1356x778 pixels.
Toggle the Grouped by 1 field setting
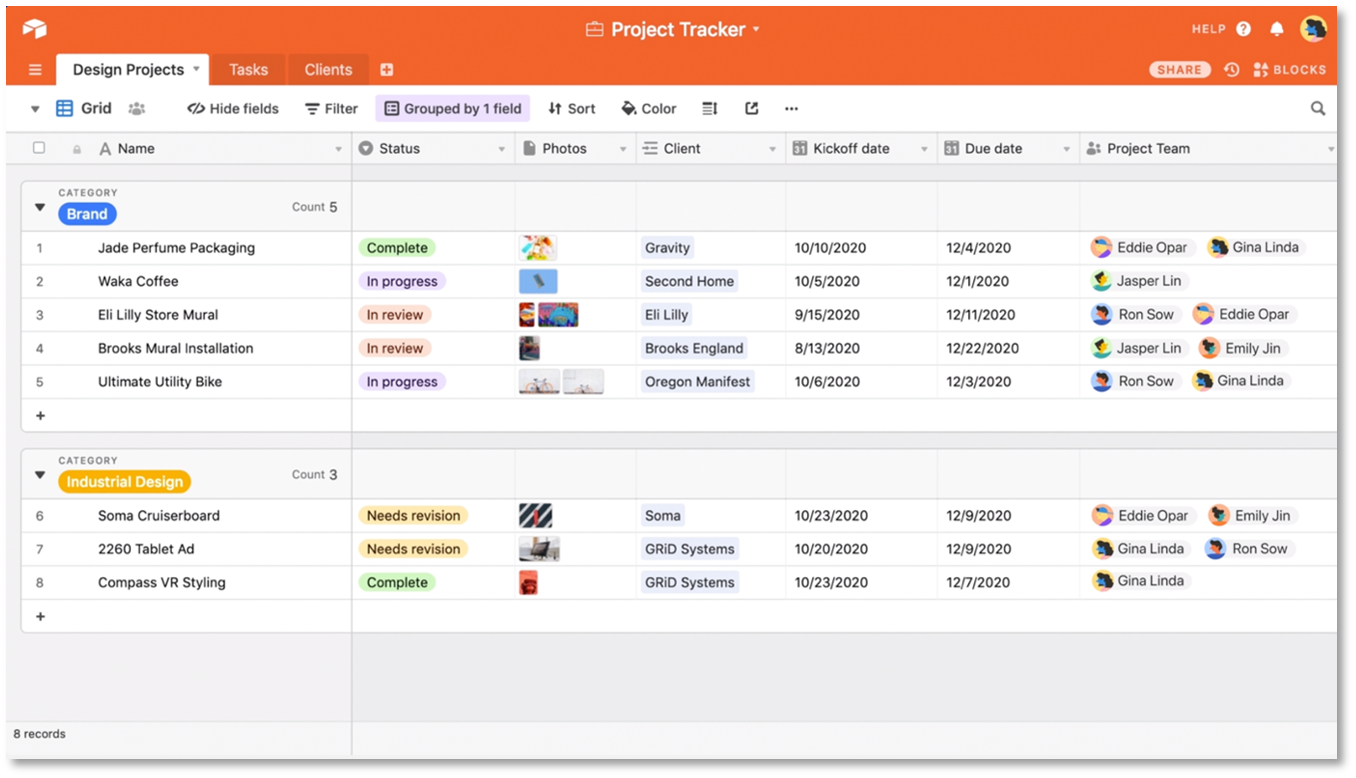[452, 108]
